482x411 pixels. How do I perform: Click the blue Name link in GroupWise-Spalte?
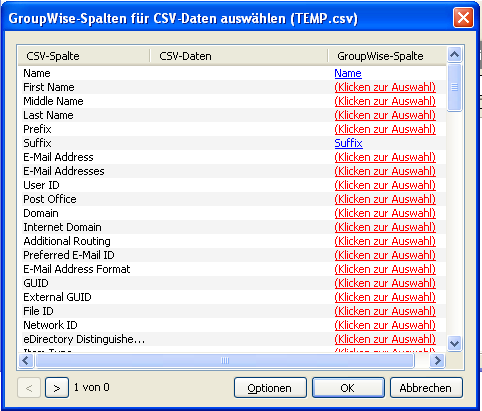[348, 73]
